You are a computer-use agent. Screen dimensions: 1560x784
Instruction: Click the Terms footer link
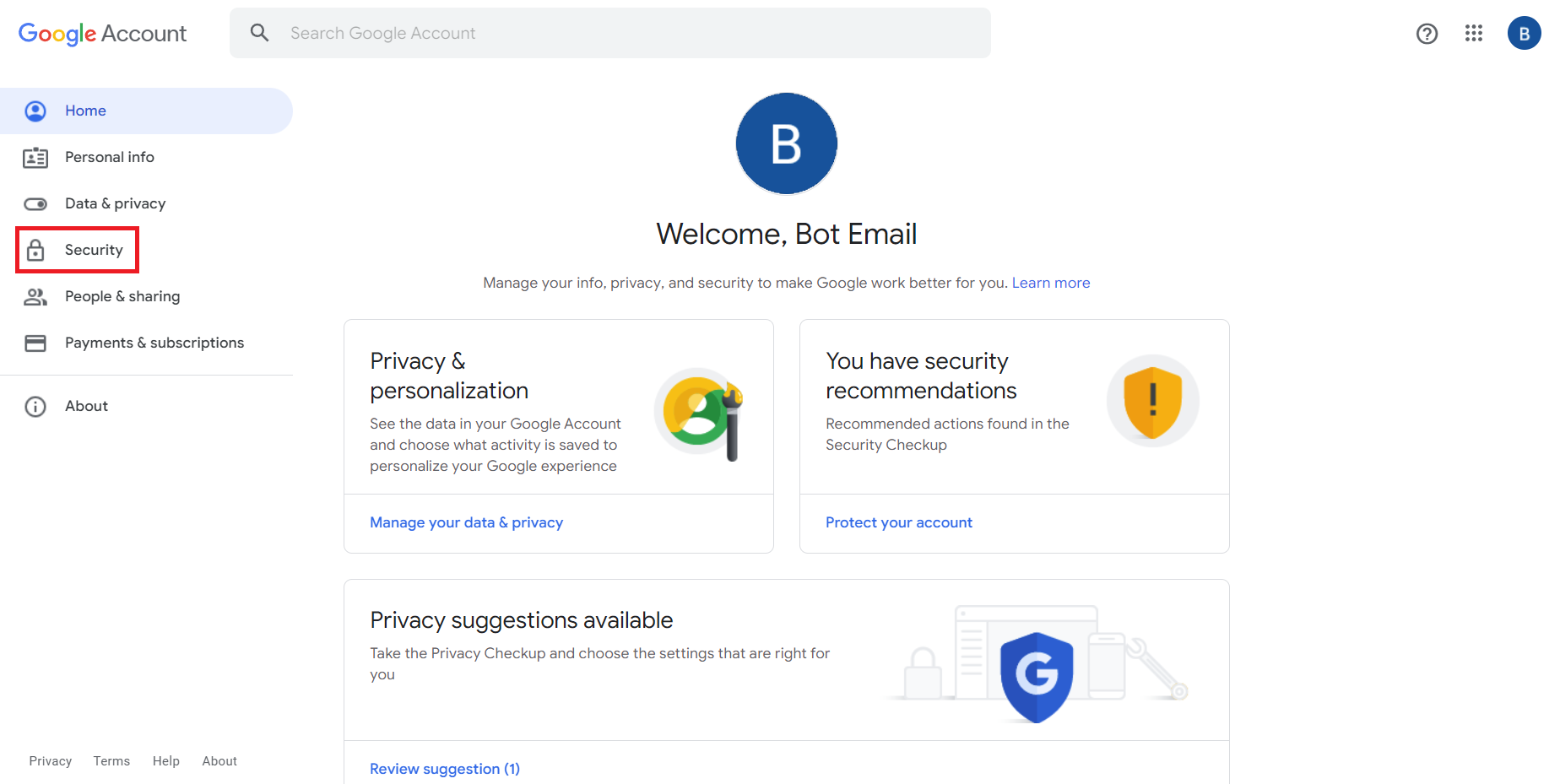111,760
